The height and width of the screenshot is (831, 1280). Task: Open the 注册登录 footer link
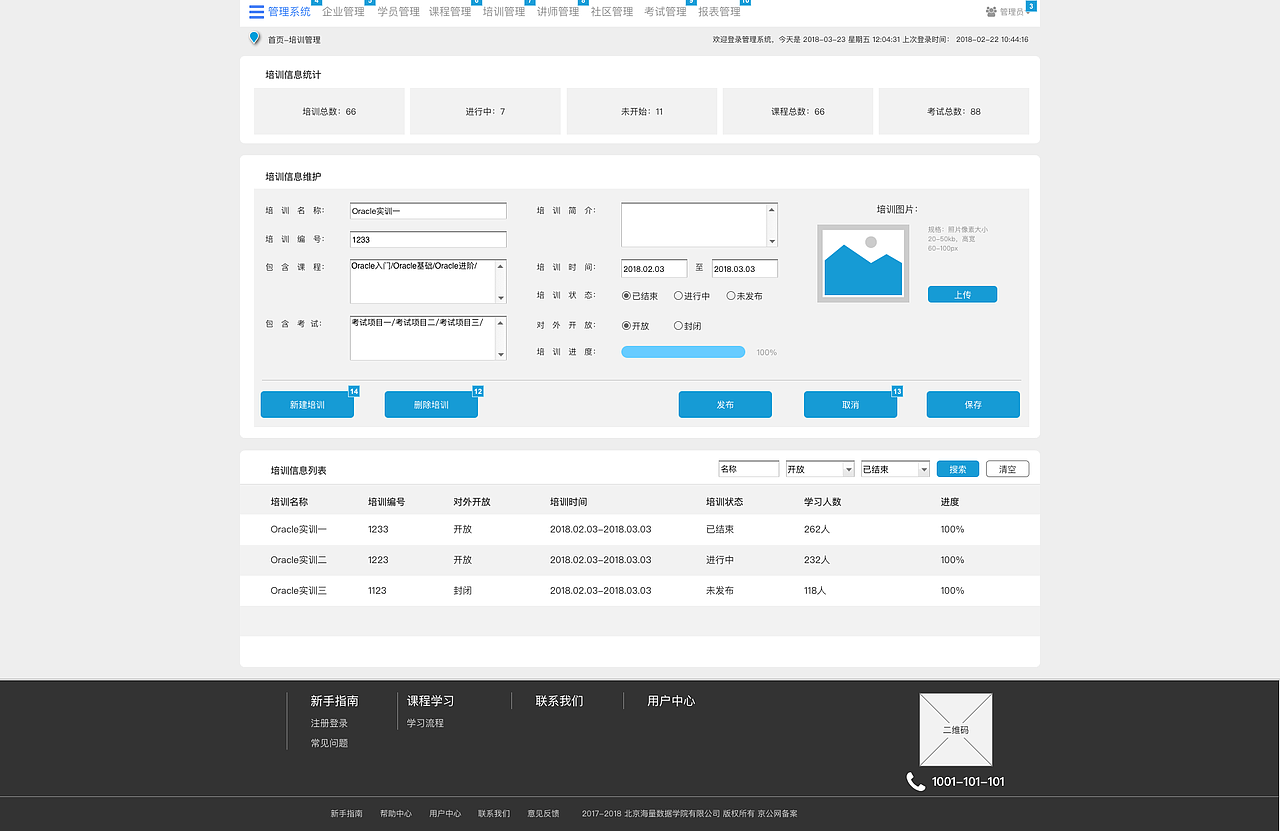329,723
